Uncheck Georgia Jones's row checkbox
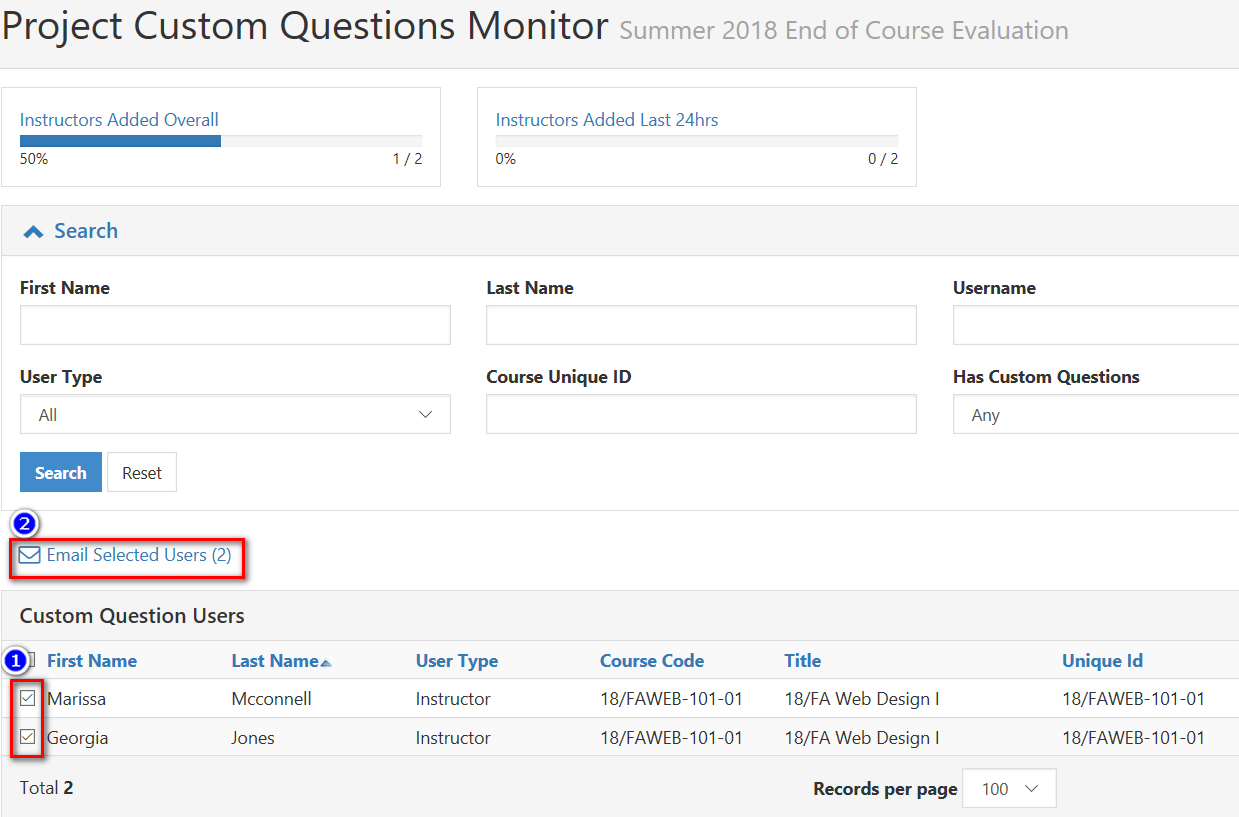 tap(28, 737)
